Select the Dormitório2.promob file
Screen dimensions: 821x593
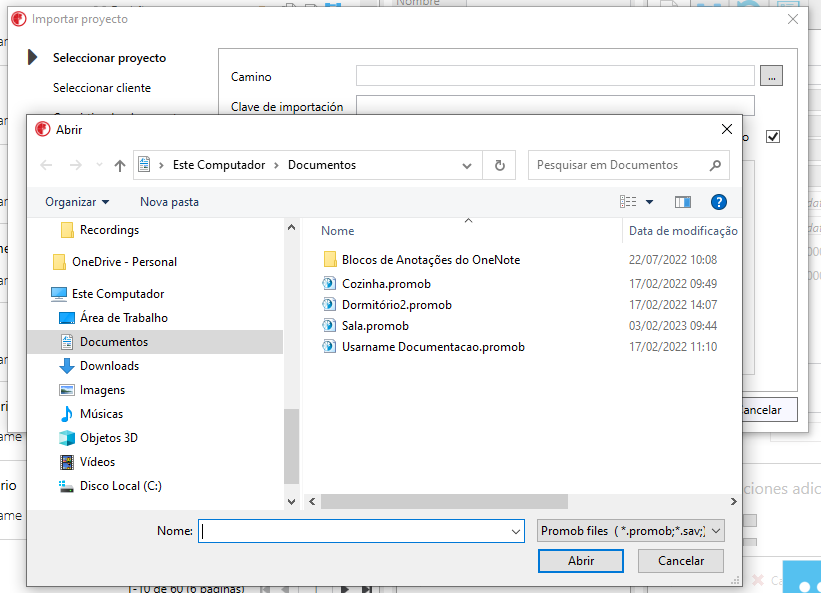tap(397, 305)
